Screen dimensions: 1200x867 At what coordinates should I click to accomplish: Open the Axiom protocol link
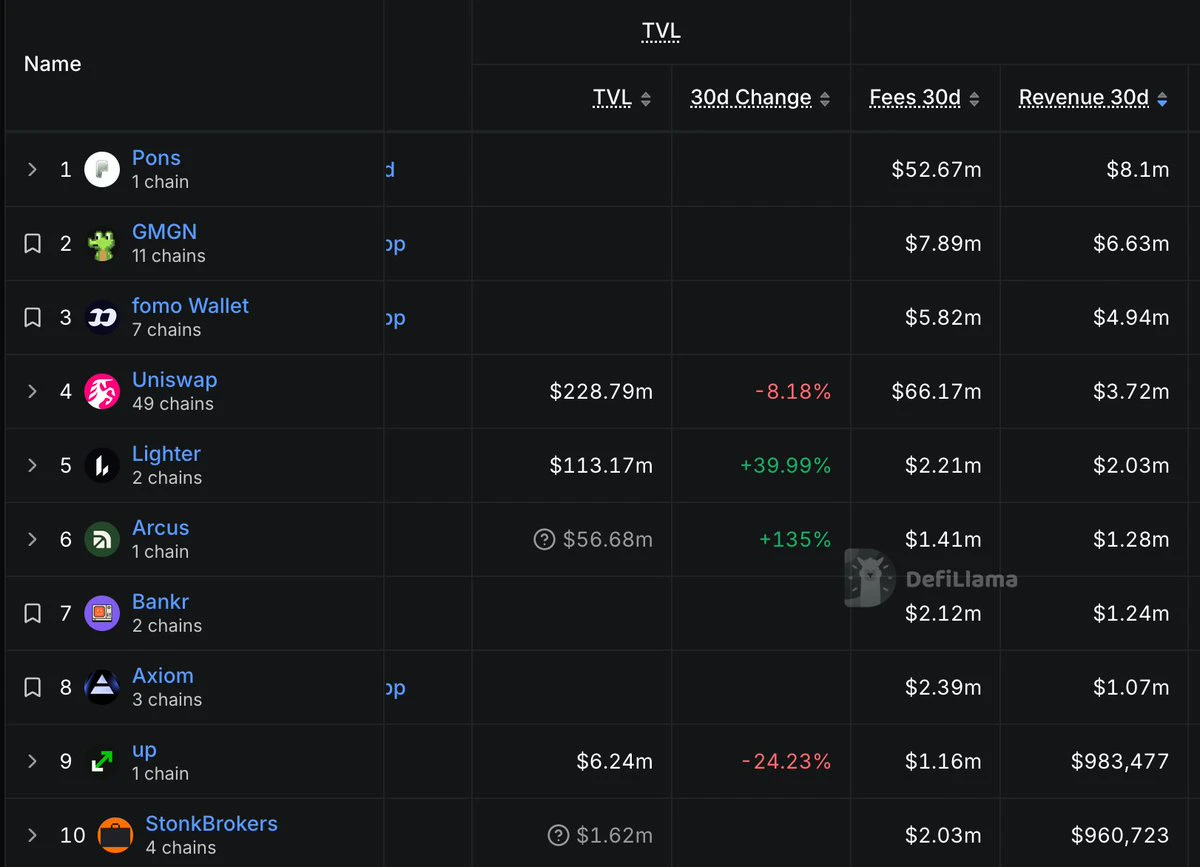click(x=163, y=676)
